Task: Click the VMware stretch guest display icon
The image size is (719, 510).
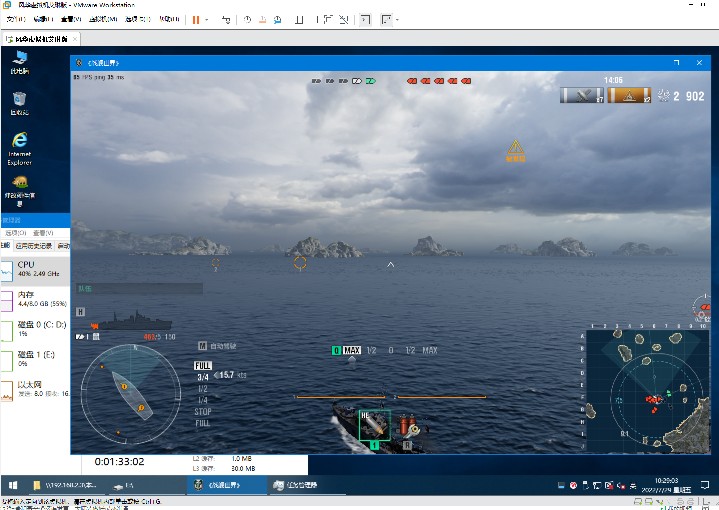Action: click(387, 20)
